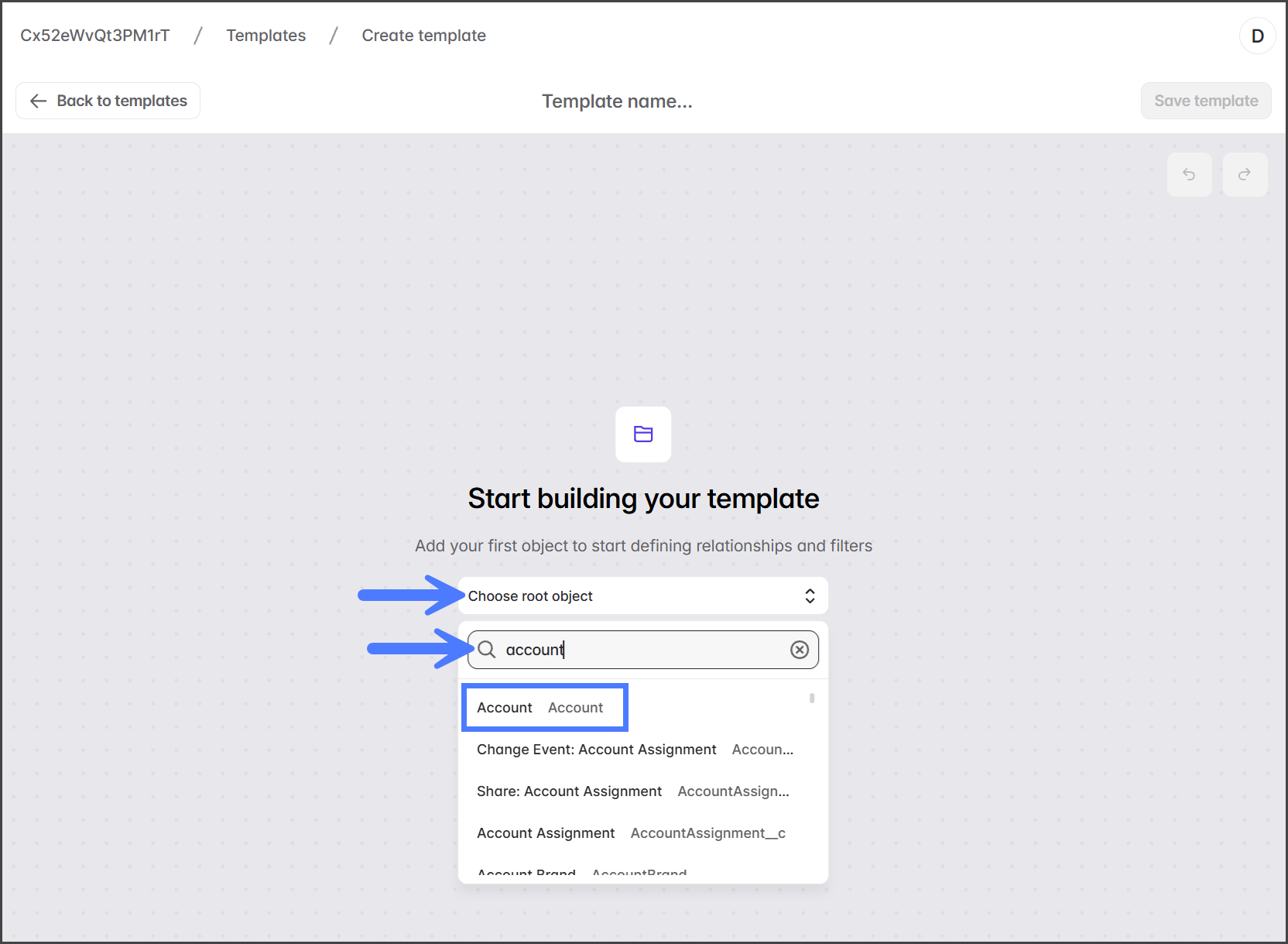
Task: Click the up-down chevron on root object selector
Action: [810, 596]
